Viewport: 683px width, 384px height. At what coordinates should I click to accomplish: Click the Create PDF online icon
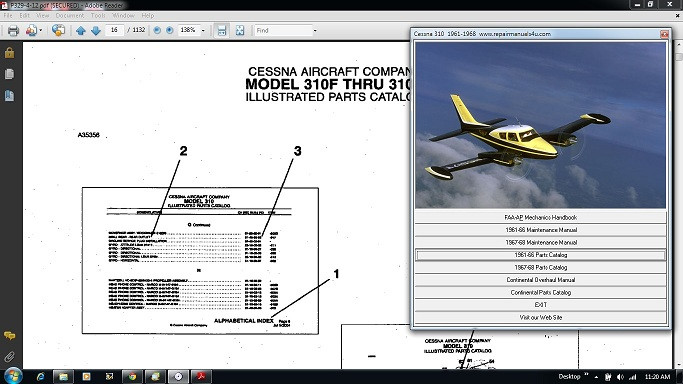click(31, 30)
